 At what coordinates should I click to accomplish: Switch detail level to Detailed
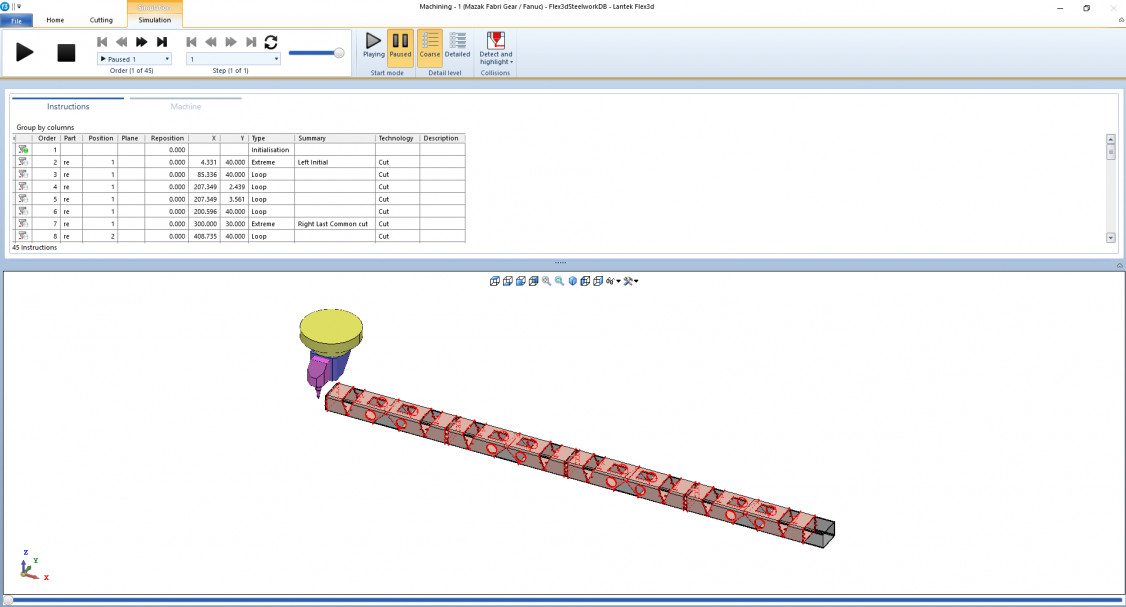pos(457,47)
